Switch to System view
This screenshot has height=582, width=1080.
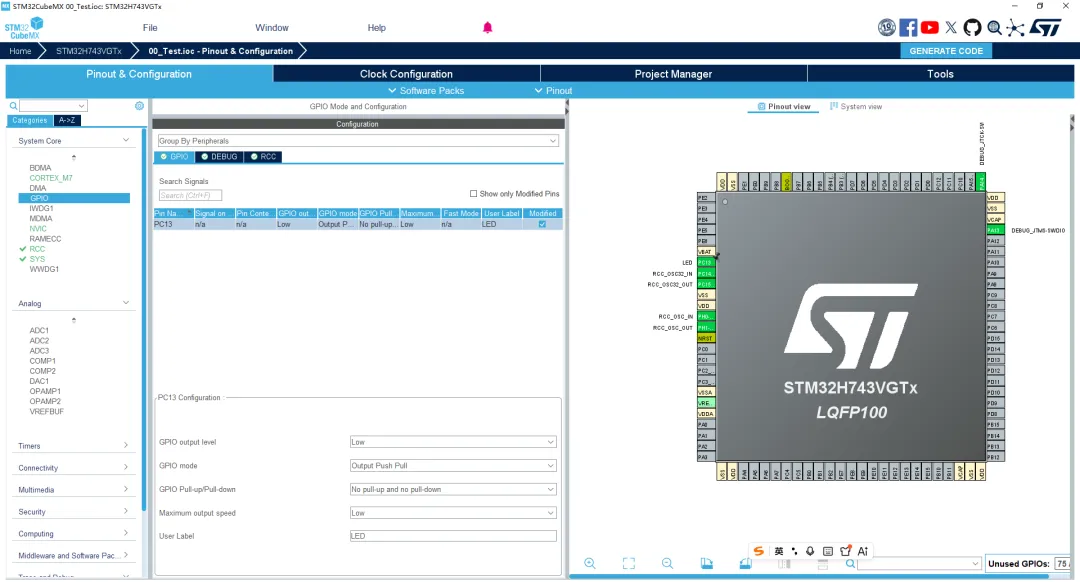click(856, 107)
